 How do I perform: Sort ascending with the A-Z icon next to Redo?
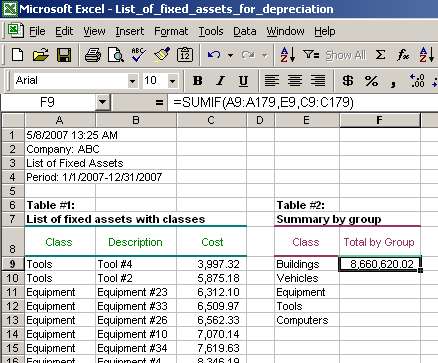(x=288, y=55)
